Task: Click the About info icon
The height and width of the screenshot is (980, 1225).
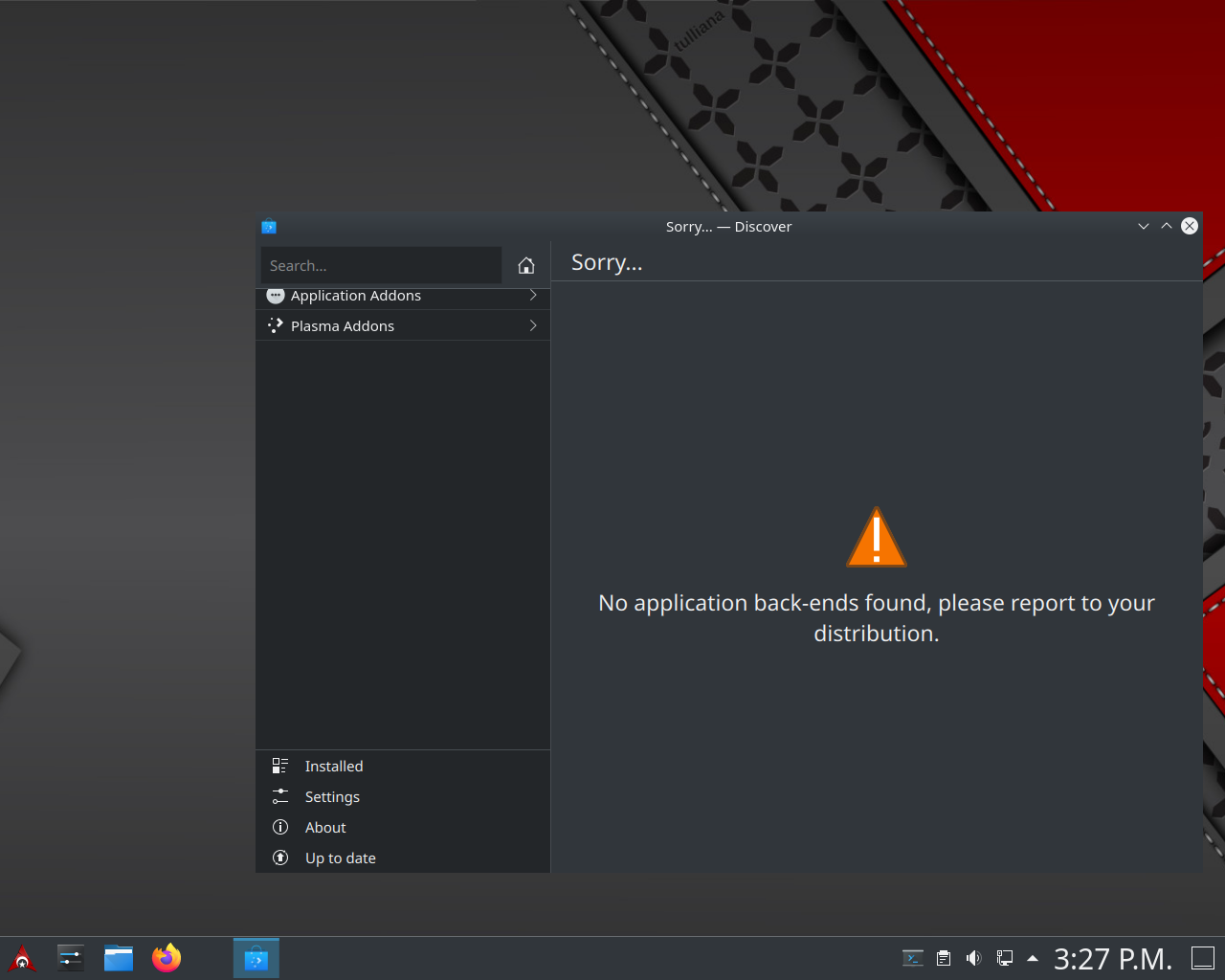Action: 280,827
